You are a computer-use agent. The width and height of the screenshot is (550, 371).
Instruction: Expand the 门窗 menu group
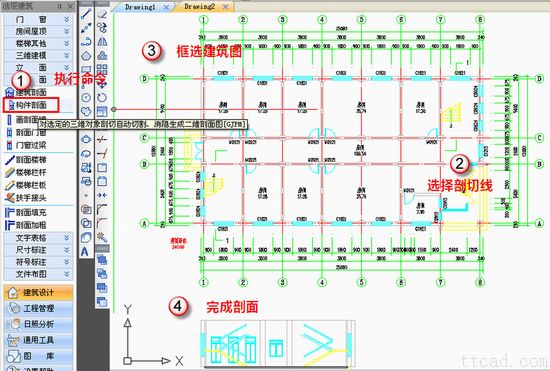[38, 20]
